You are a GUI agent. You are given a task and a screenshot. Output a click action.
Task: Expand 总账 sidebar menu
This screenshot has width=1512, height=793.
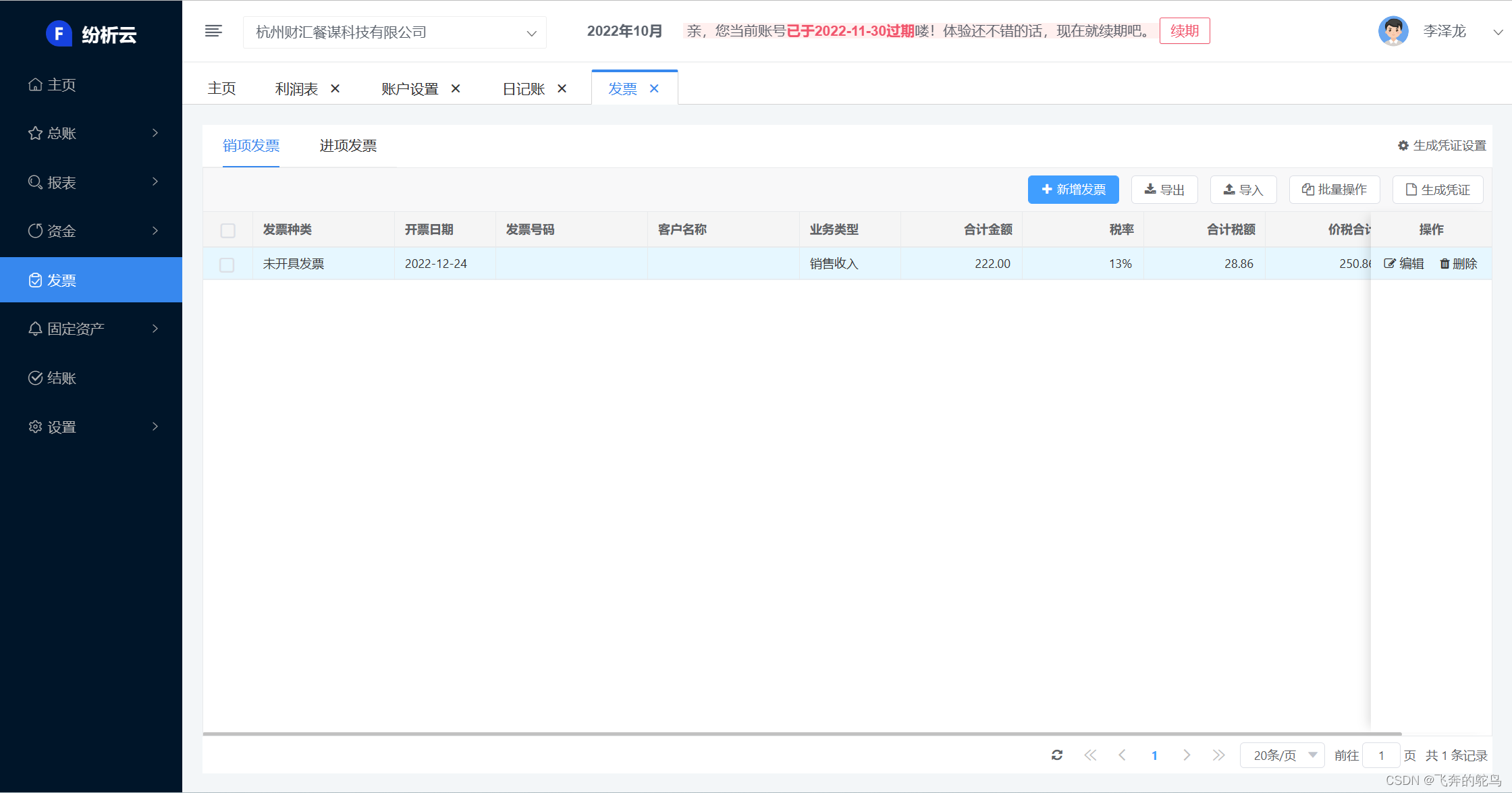[x=91, y=133]
